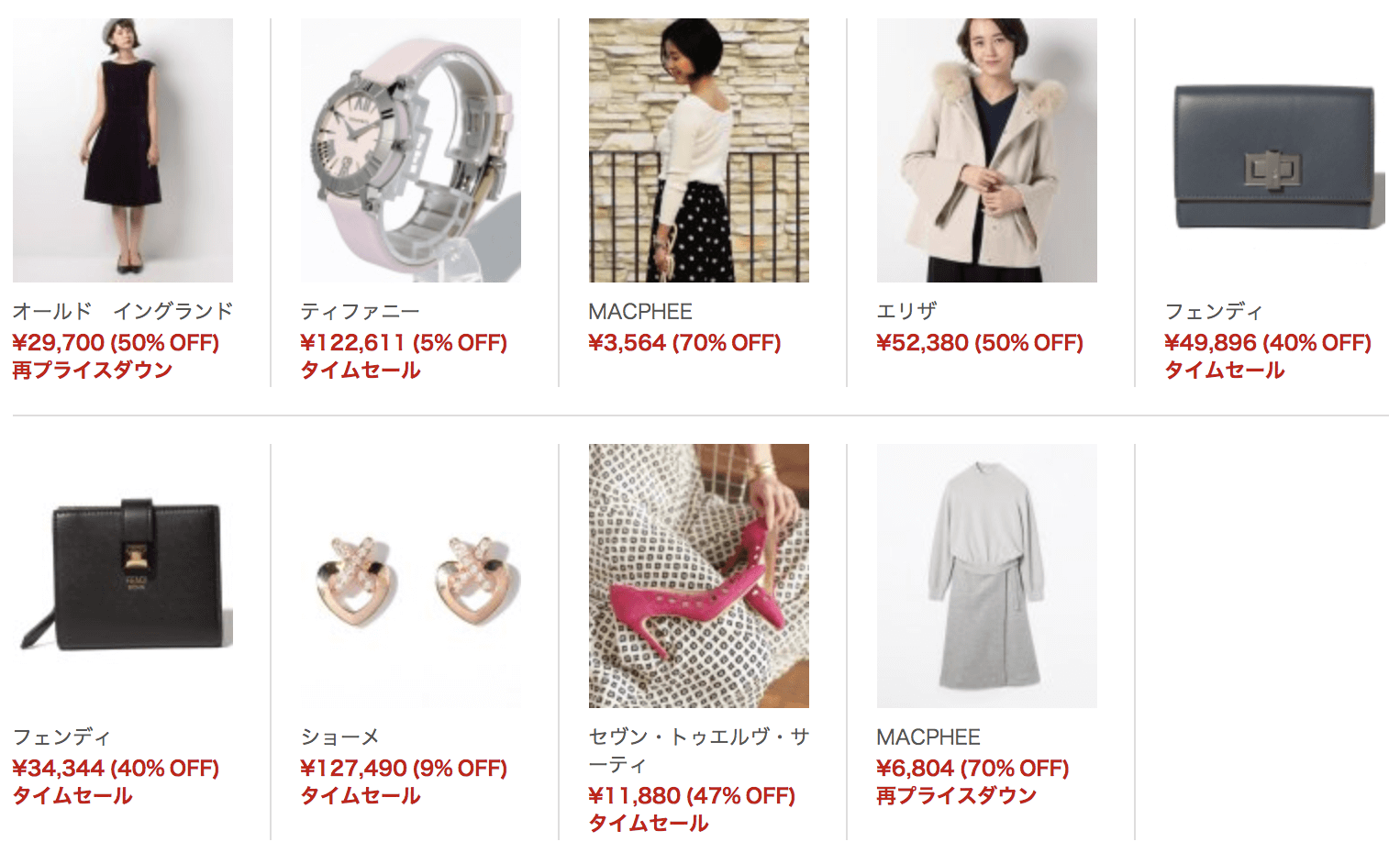Open the grey MACPHEE knit dress image
The height and width of the screenshot is (853, 1400).
987,576
